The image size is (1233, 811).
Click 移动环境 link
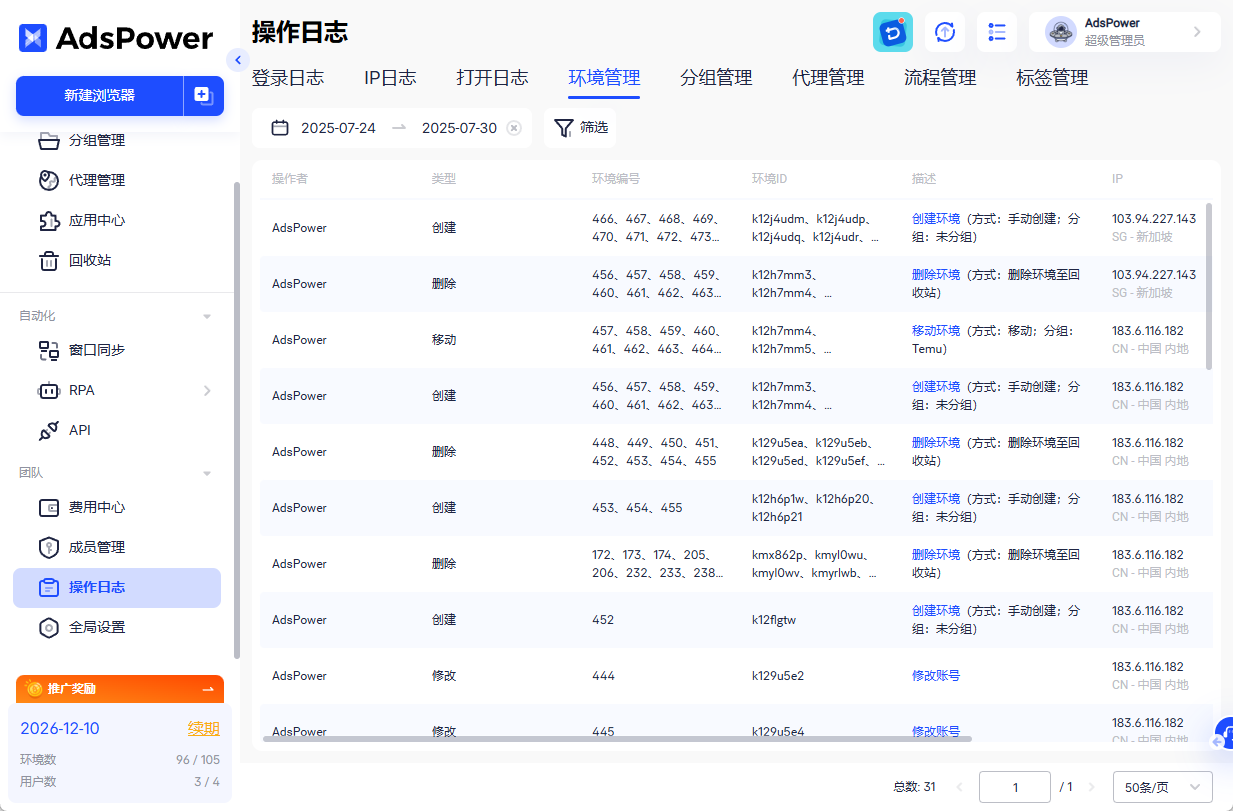[x=936, y=331]
